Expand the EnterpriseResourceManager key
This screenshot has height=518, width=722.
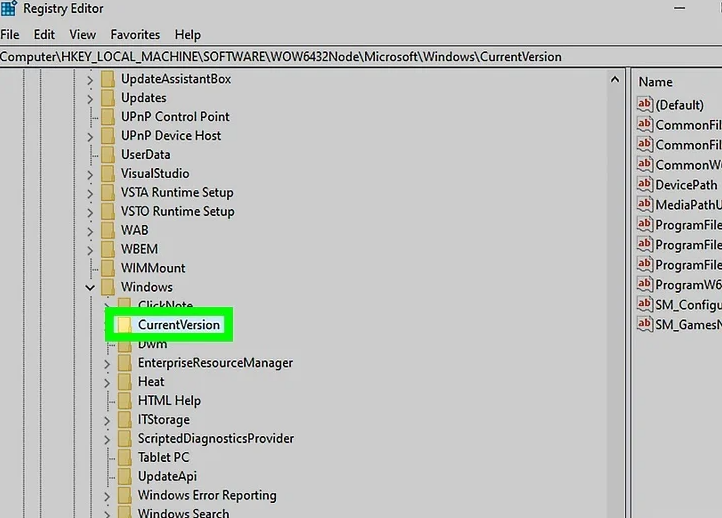tap(107, 363)
